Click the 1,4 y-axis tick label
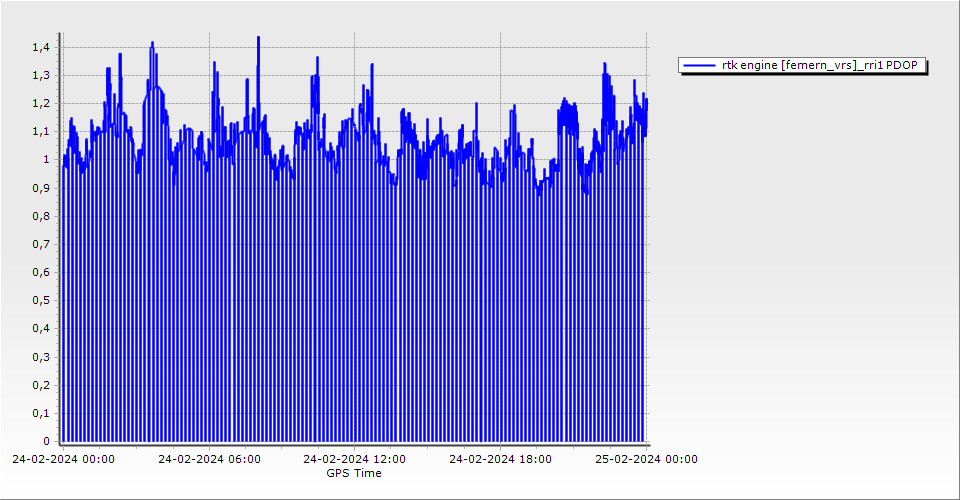 pyautogui.click(x=40, y=47)
